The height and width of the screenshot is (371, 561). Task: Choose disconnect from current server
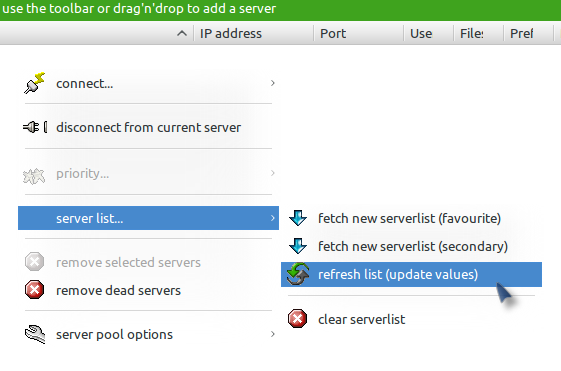click(148, 127)
